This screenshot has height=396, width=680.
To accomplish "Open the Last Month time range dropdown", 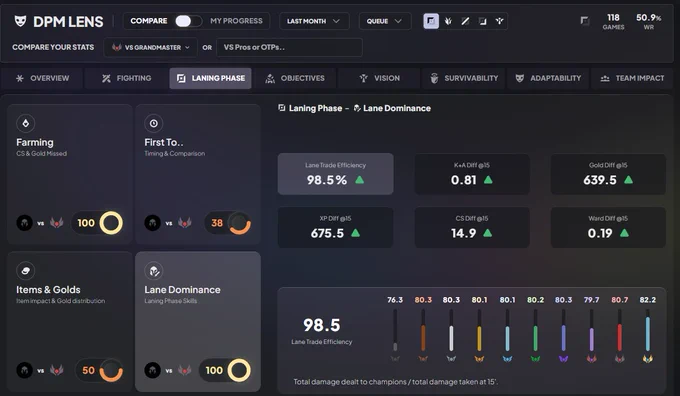I will [314, 21].
